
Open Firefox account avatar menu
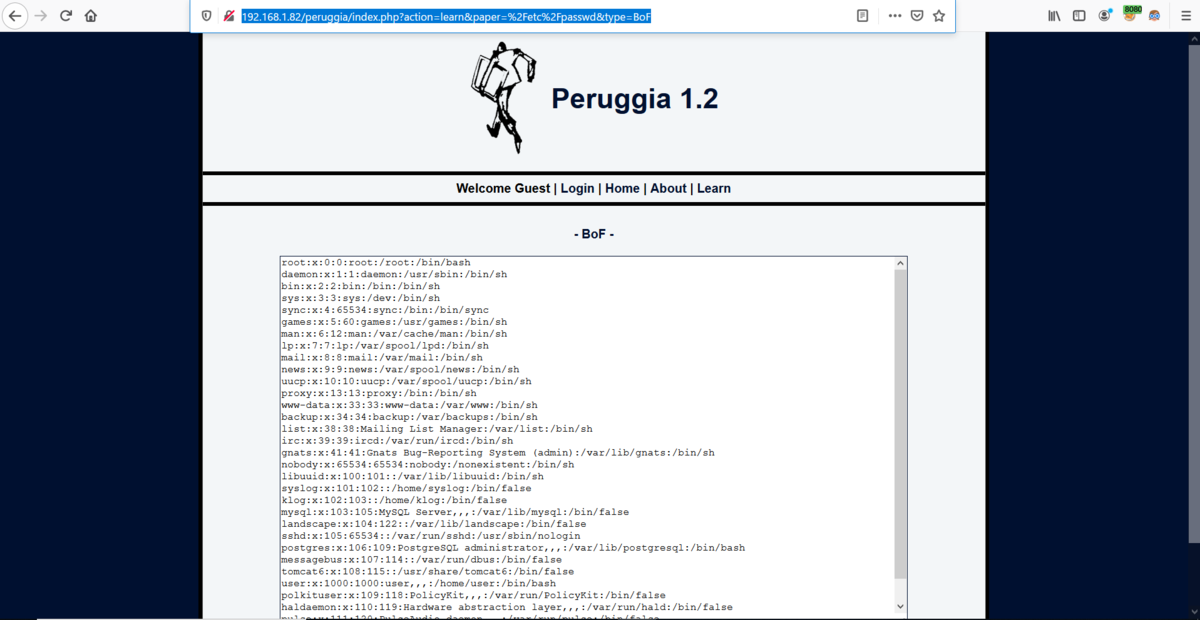coord(1105,16)
